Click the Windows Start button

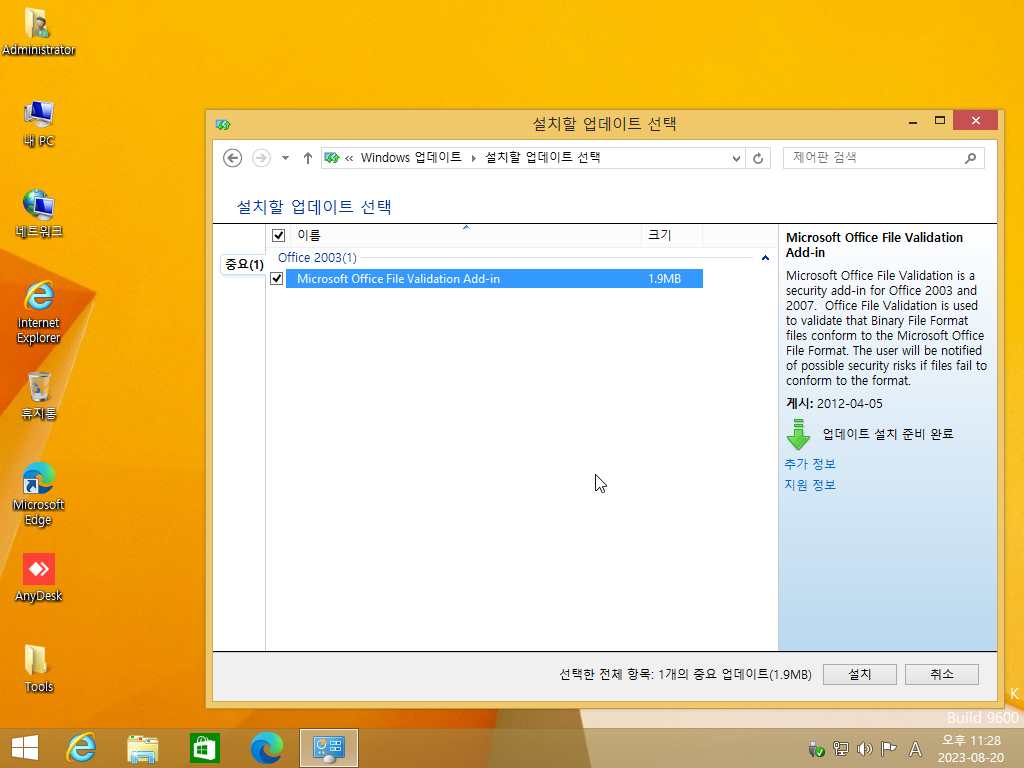(25, 748)
